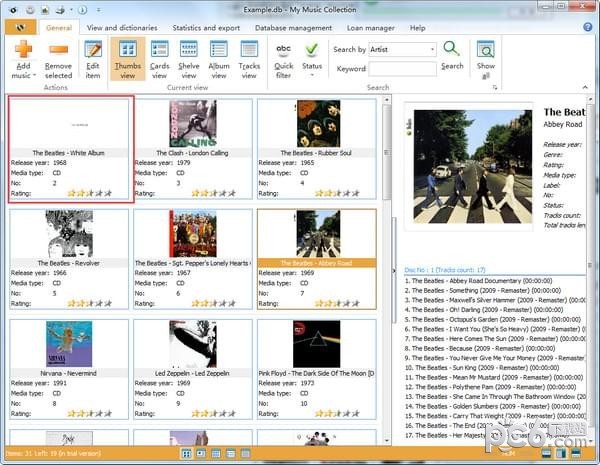Click the Keyword input field

(x=402, y=69)
